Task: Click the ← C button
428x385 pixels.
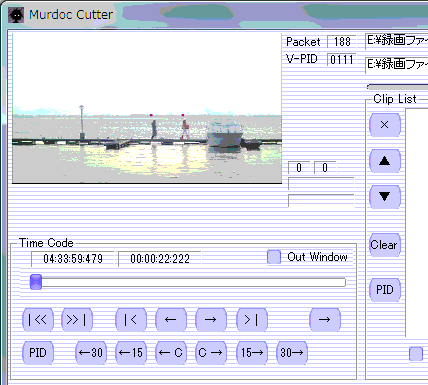Action: click(171, 353)
